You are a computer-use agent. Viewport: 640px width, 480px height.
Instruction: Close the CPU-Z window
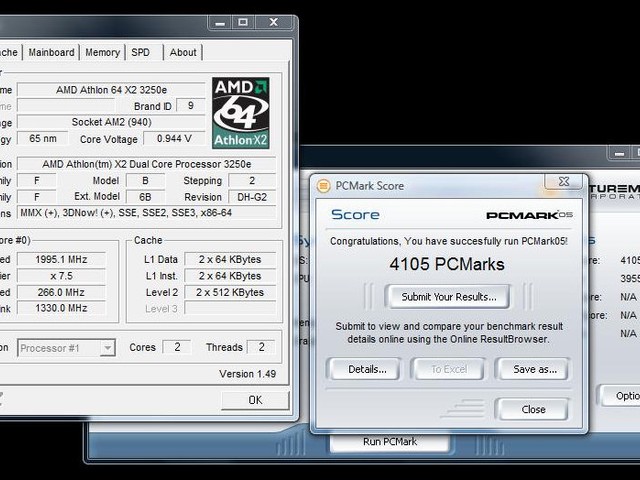click(x=273, y=22)
